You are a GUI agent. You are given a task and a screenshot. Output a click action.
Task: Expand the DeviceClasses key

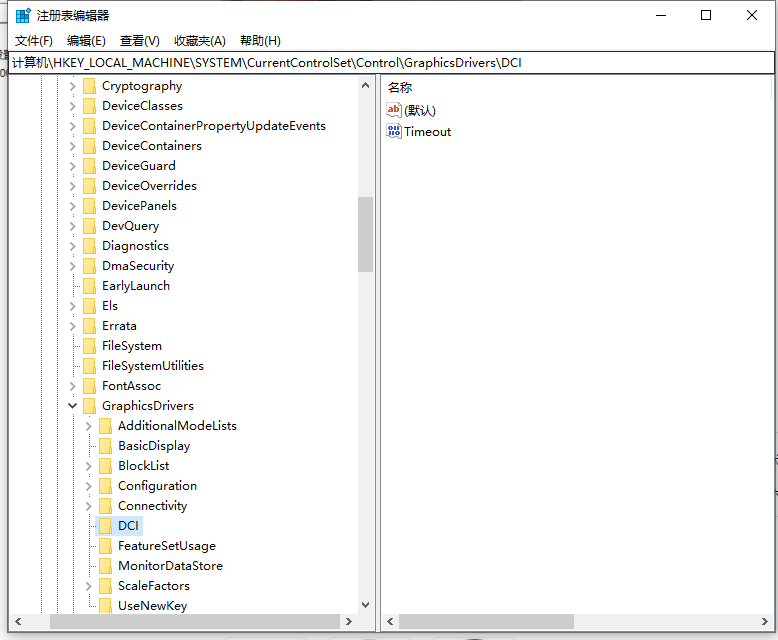pos(72,106)
